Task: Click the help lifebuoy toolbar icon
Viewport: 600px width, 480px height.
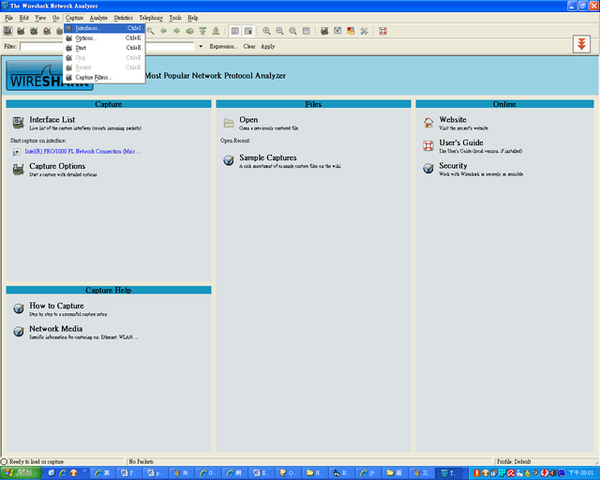Action: (x=383, y=31)
